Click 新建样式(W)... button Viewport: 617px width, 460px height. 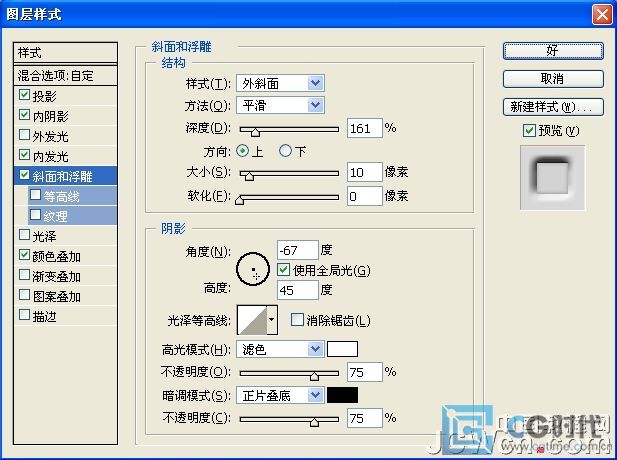[x=553, y=107]
